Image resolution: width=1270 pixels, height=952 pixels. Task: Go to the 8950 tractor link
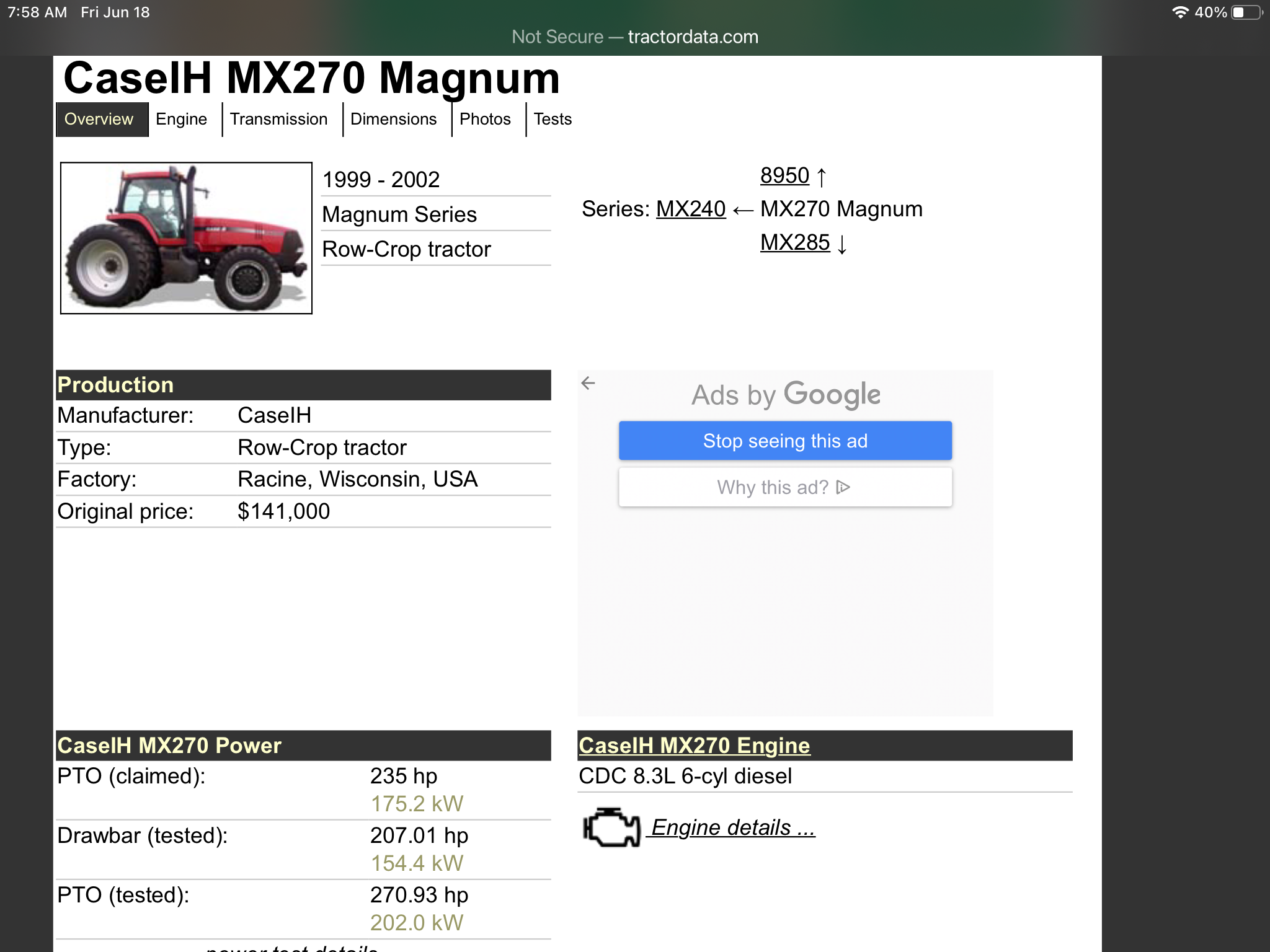point(784,176)
